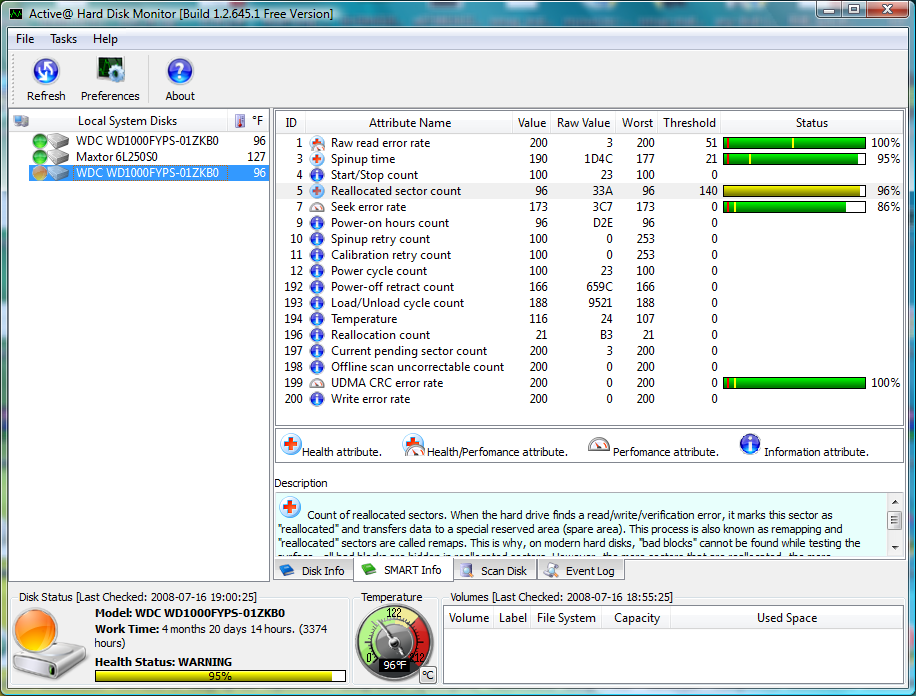Screen dimensions: 916x696
Task: Select the UDMA CRC error rate row
Action: pyautogui.click(x=589, y=383)
